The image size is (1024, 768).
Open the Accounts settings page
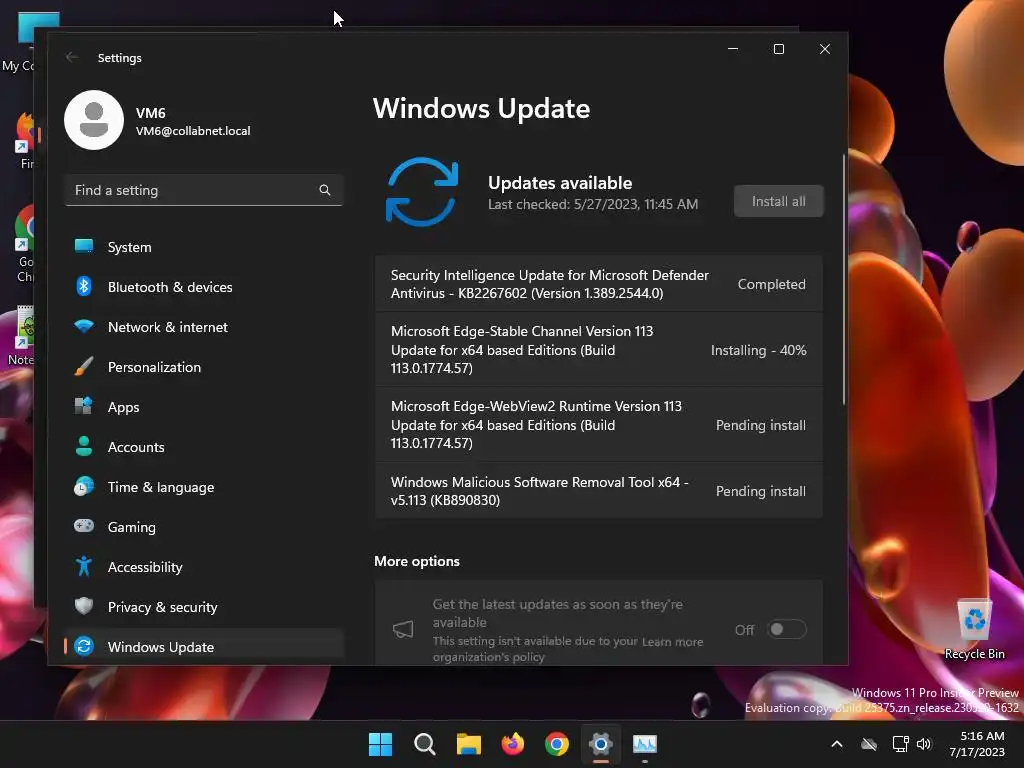click(x=204, y=447)
